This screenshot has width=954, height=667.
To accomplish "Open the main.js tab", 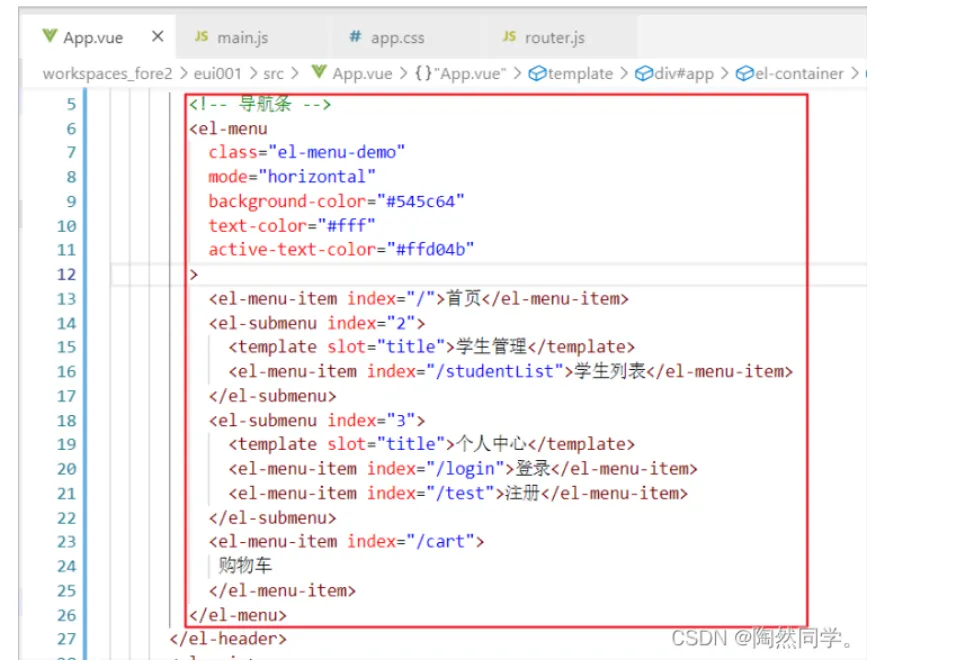I will pos(242,38).
